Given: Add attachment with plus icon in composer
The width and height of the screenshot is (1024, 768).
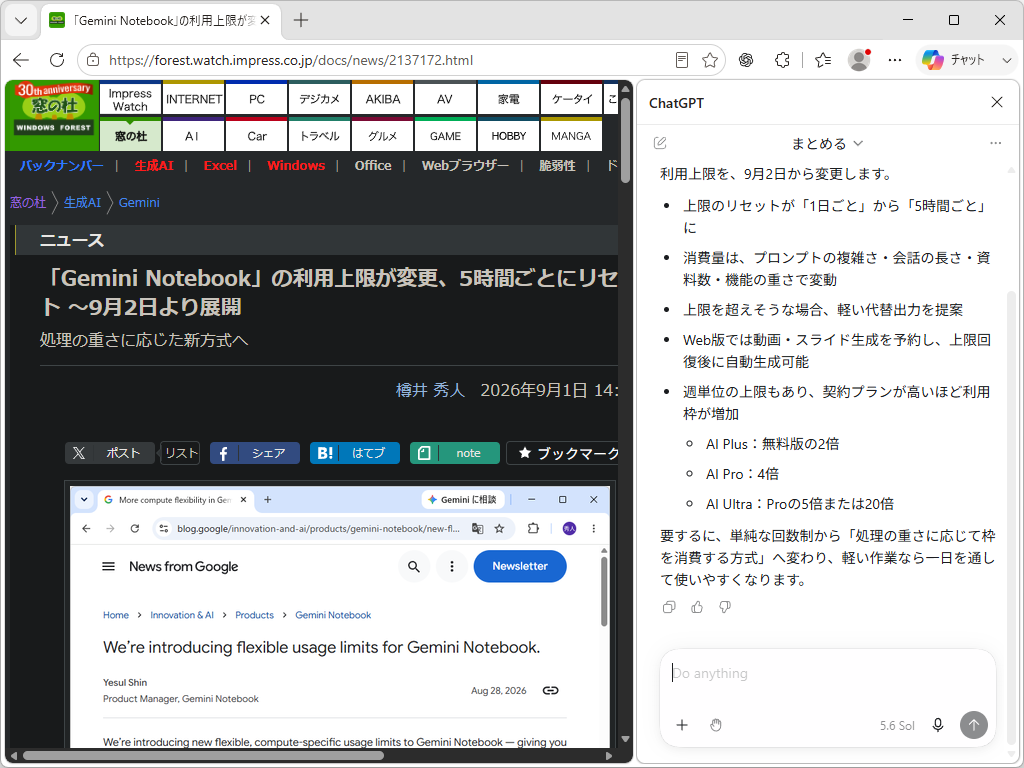Looking at the screenshot, I should tap(682, 725).
